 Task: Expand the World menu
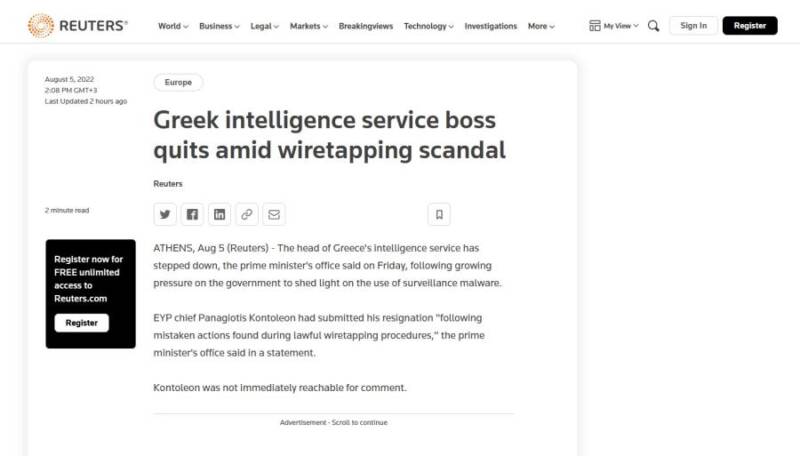coord(173,26)
